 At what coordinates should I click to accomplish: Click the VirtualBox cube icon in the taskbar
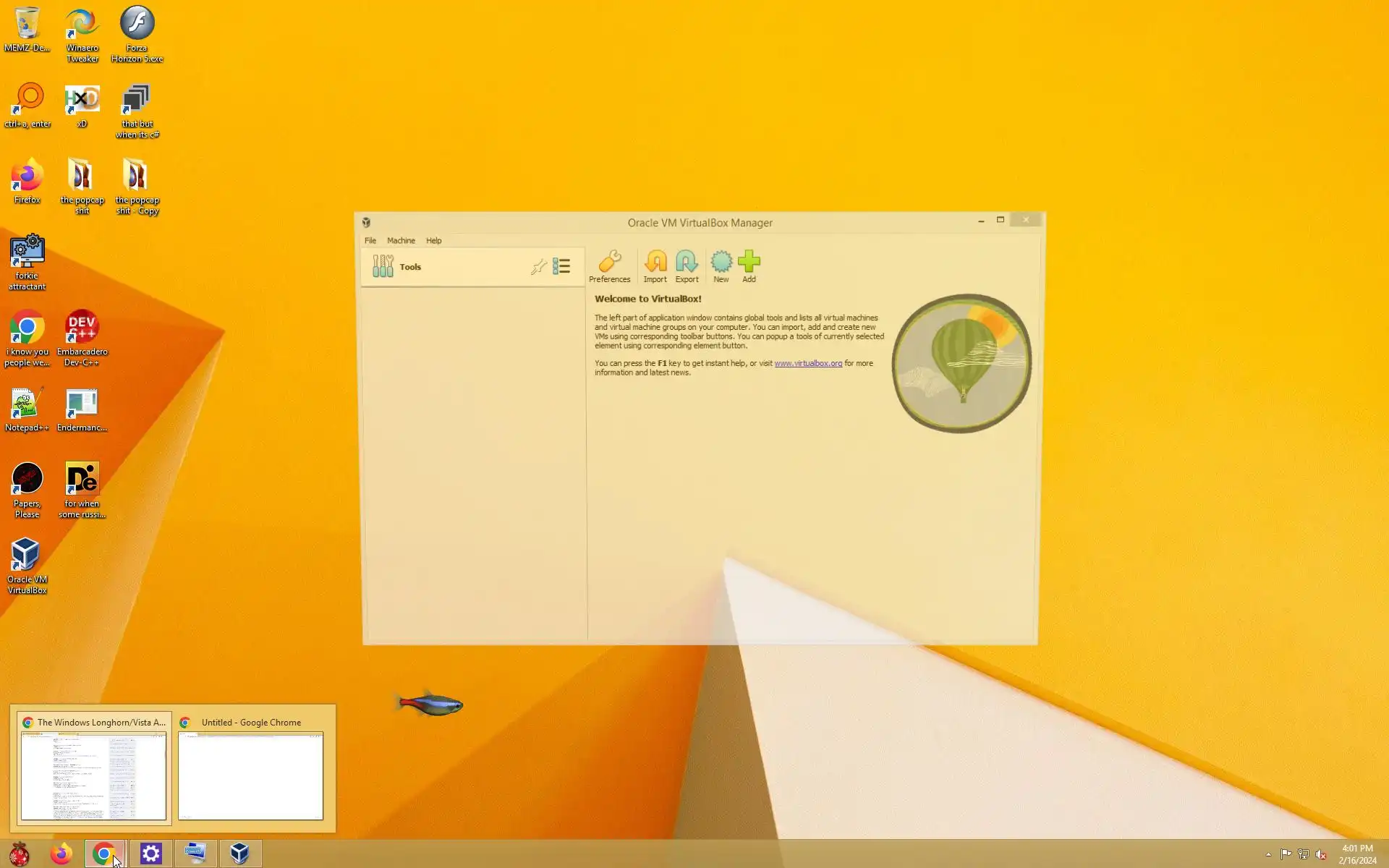(x=239, y=854)
